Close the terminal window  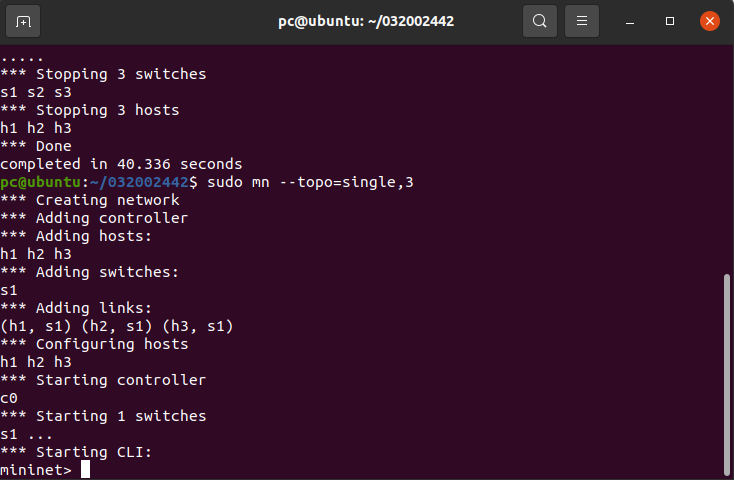[709, 20]
